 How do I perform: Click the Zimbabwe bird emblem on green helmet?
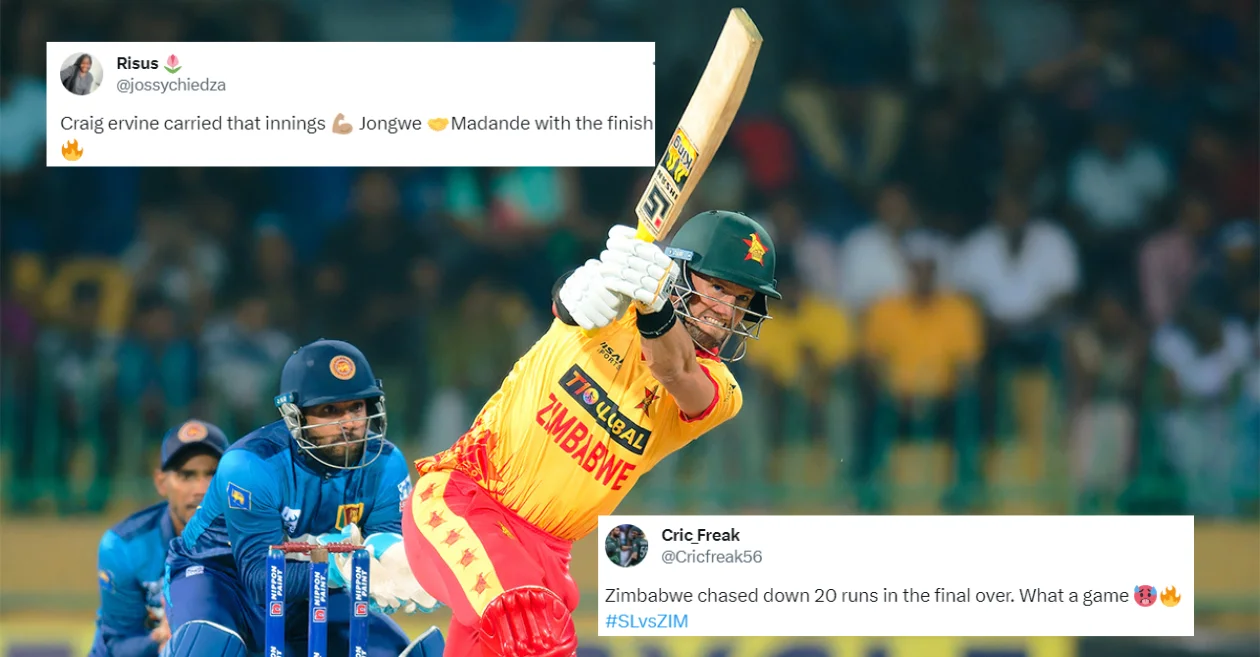click(754, 247)
